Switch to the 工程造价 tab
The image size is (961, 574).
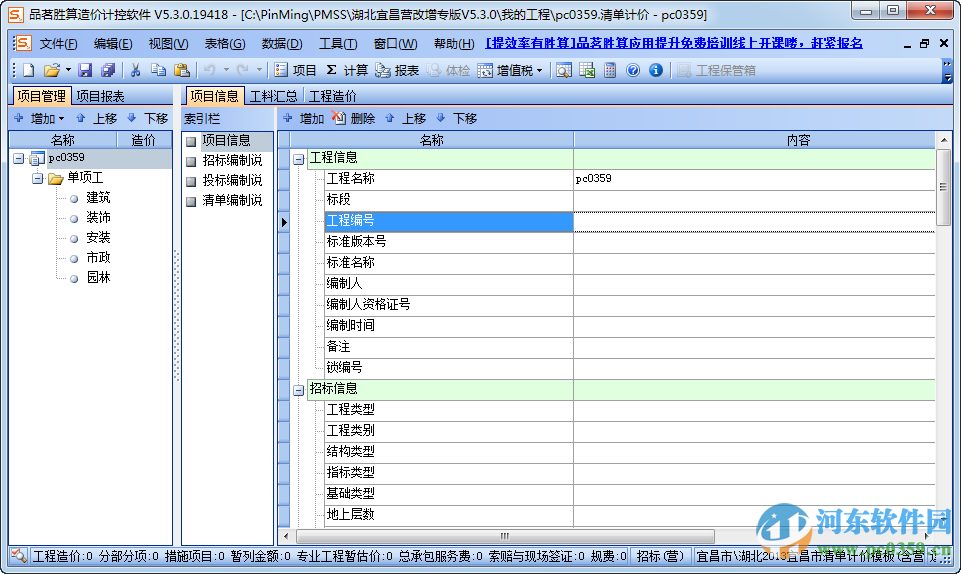click(332, 96)
